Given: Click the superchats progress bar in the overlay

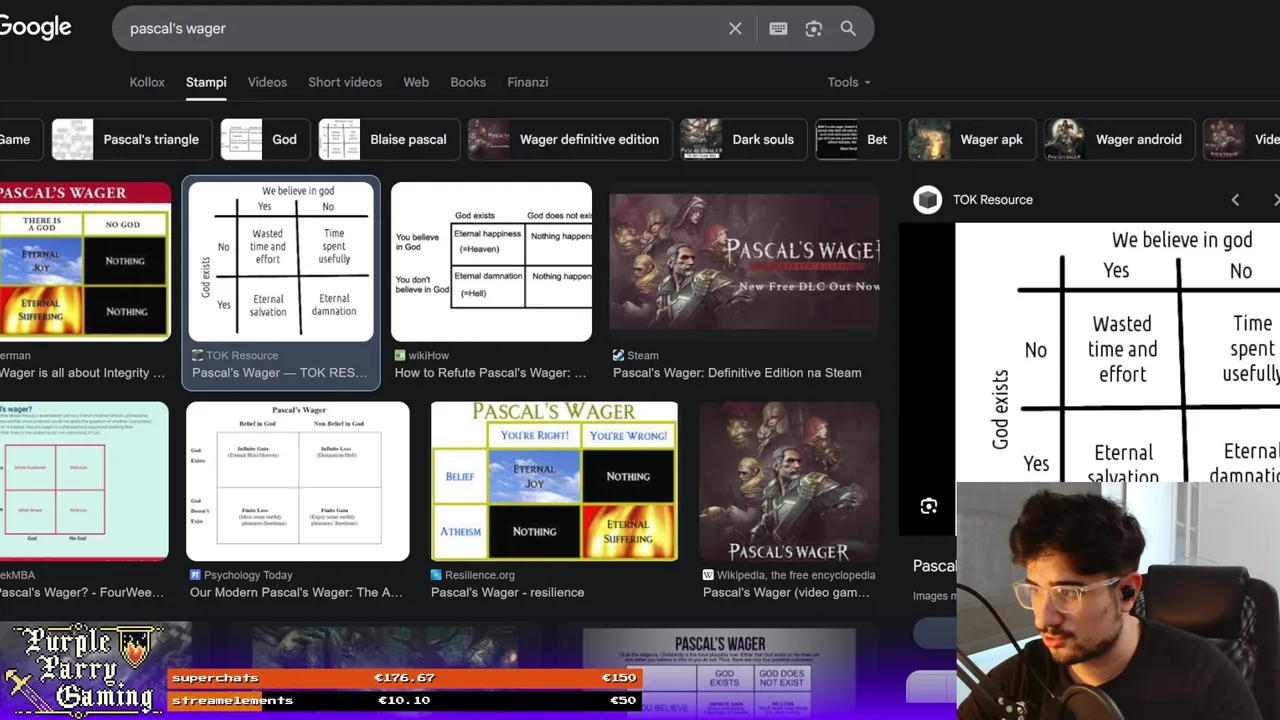Looking at the screenshot, I should click(404, 678).
